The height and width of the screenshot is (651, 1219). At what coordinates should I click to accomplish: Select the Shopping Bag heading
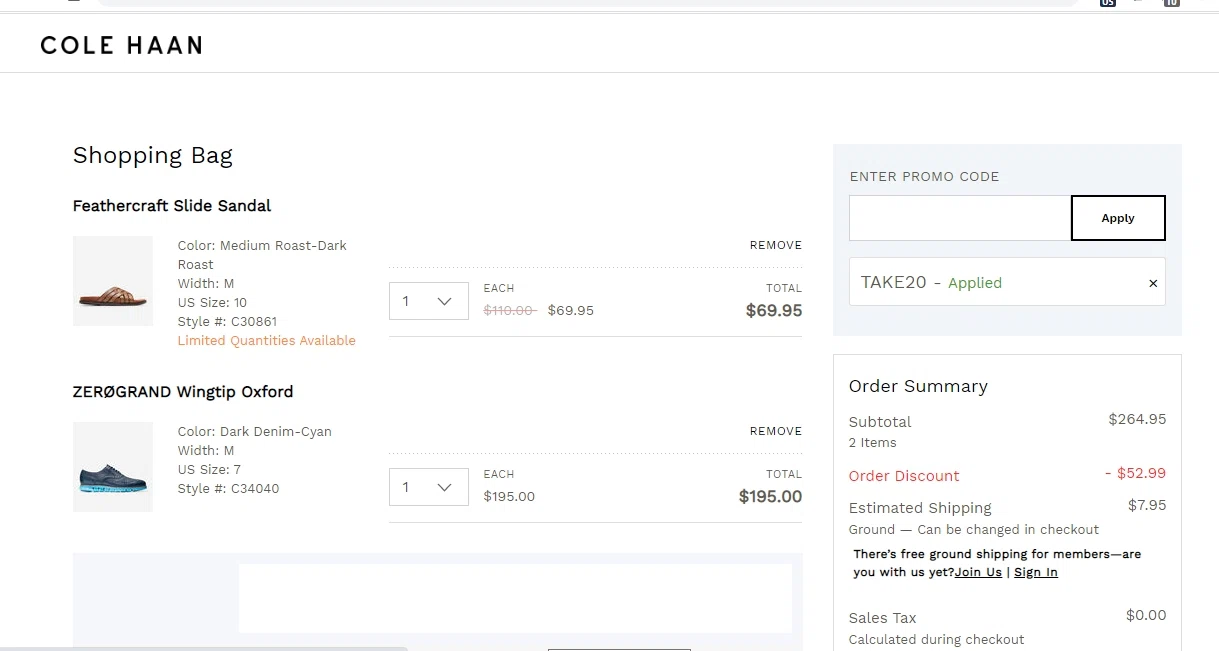tap(153, 155)
